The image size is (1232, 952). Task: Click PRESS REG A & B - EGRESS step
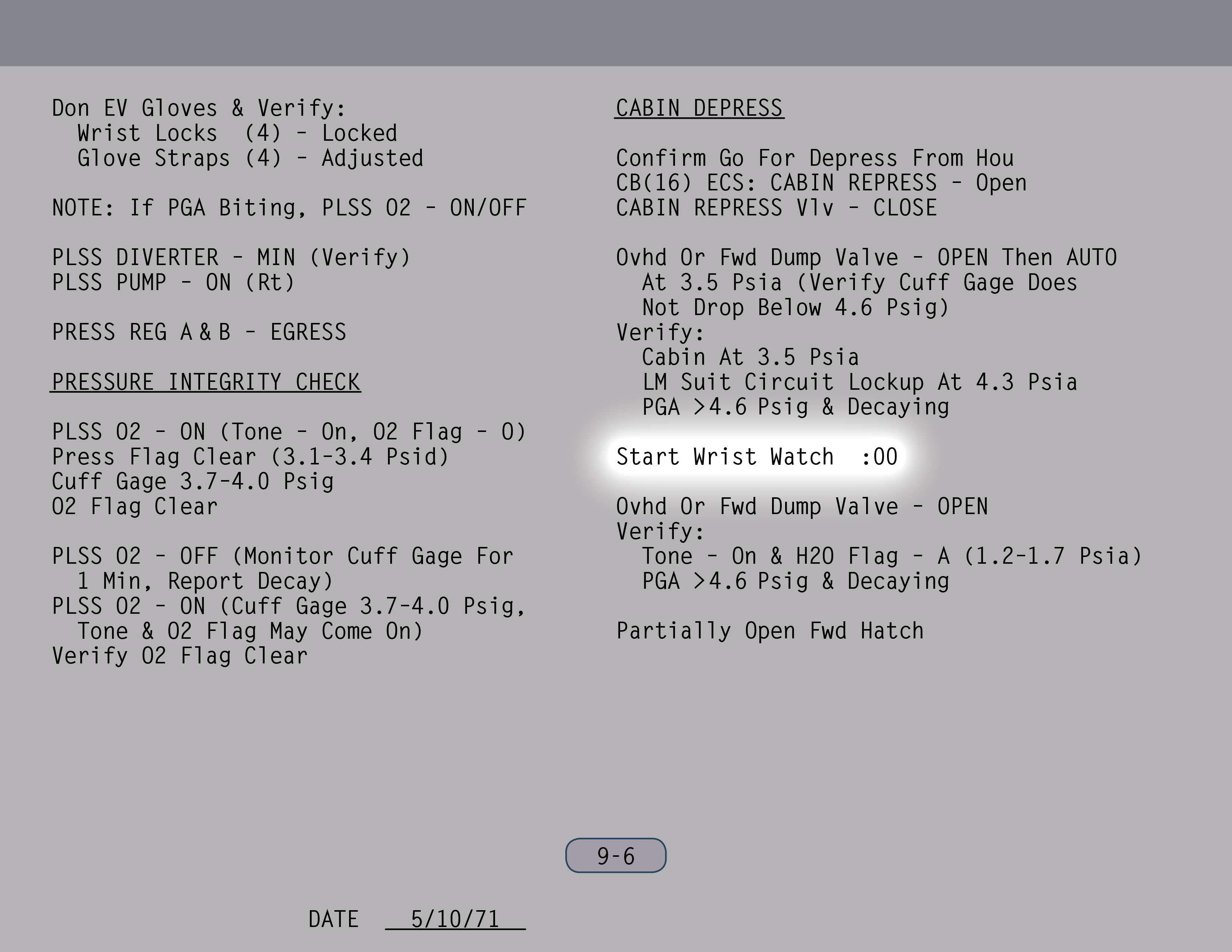199,332
